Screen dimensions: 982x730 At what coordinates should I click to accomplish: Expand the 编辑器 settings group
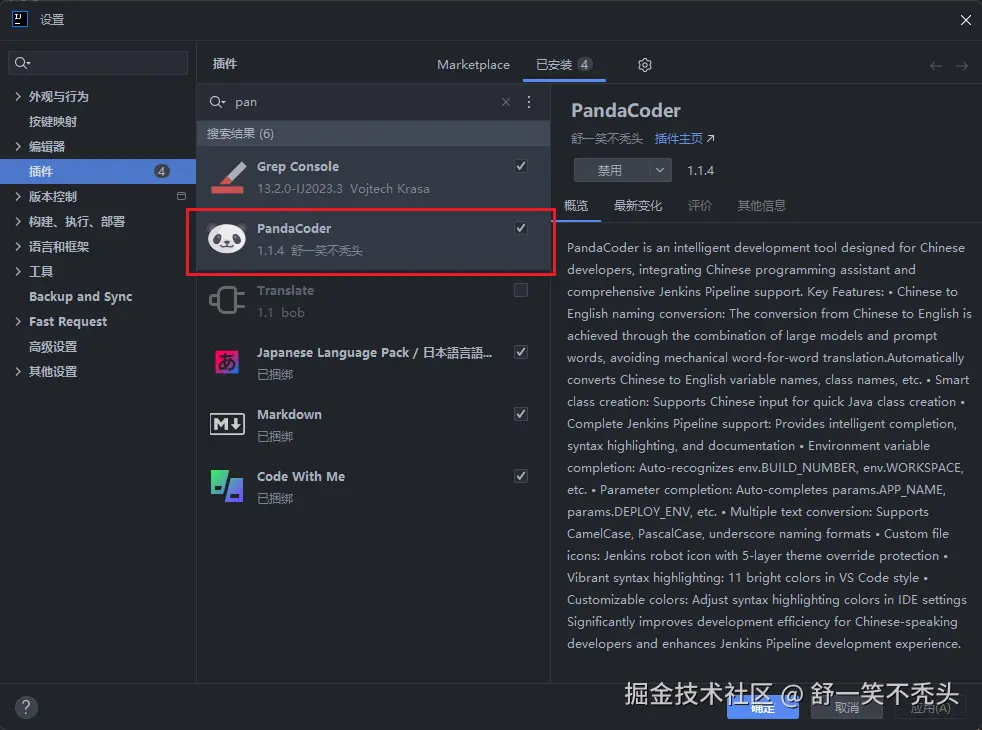(x=18, y=146)
